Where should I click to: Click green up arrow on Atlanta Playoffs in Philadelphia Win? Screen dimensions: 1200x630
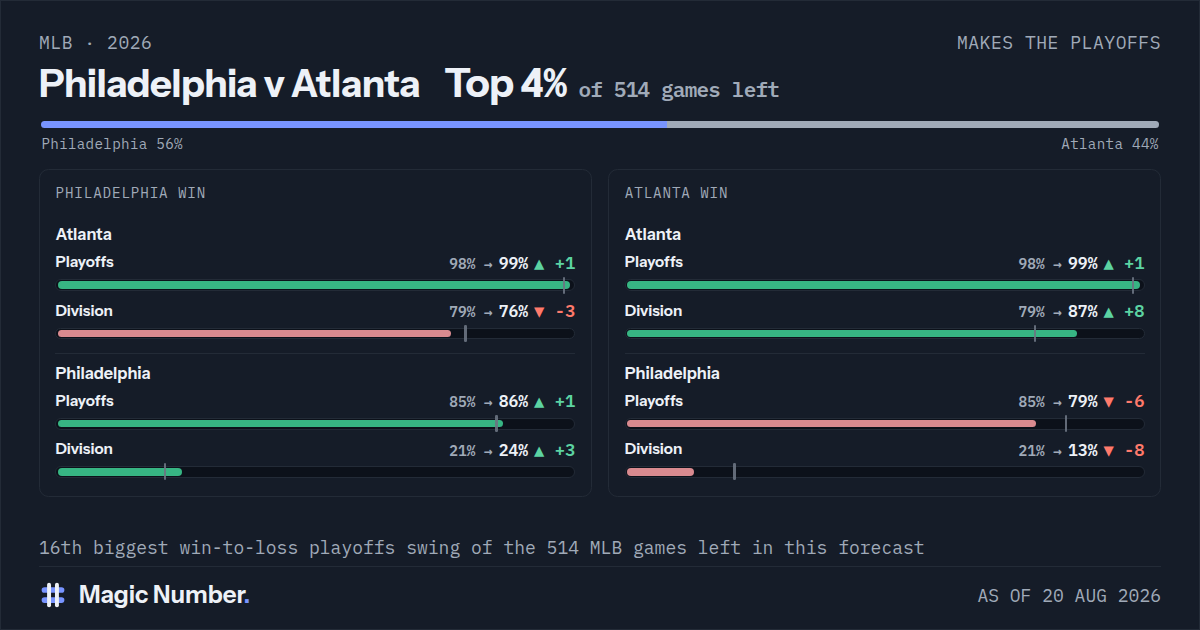(539, 264)
